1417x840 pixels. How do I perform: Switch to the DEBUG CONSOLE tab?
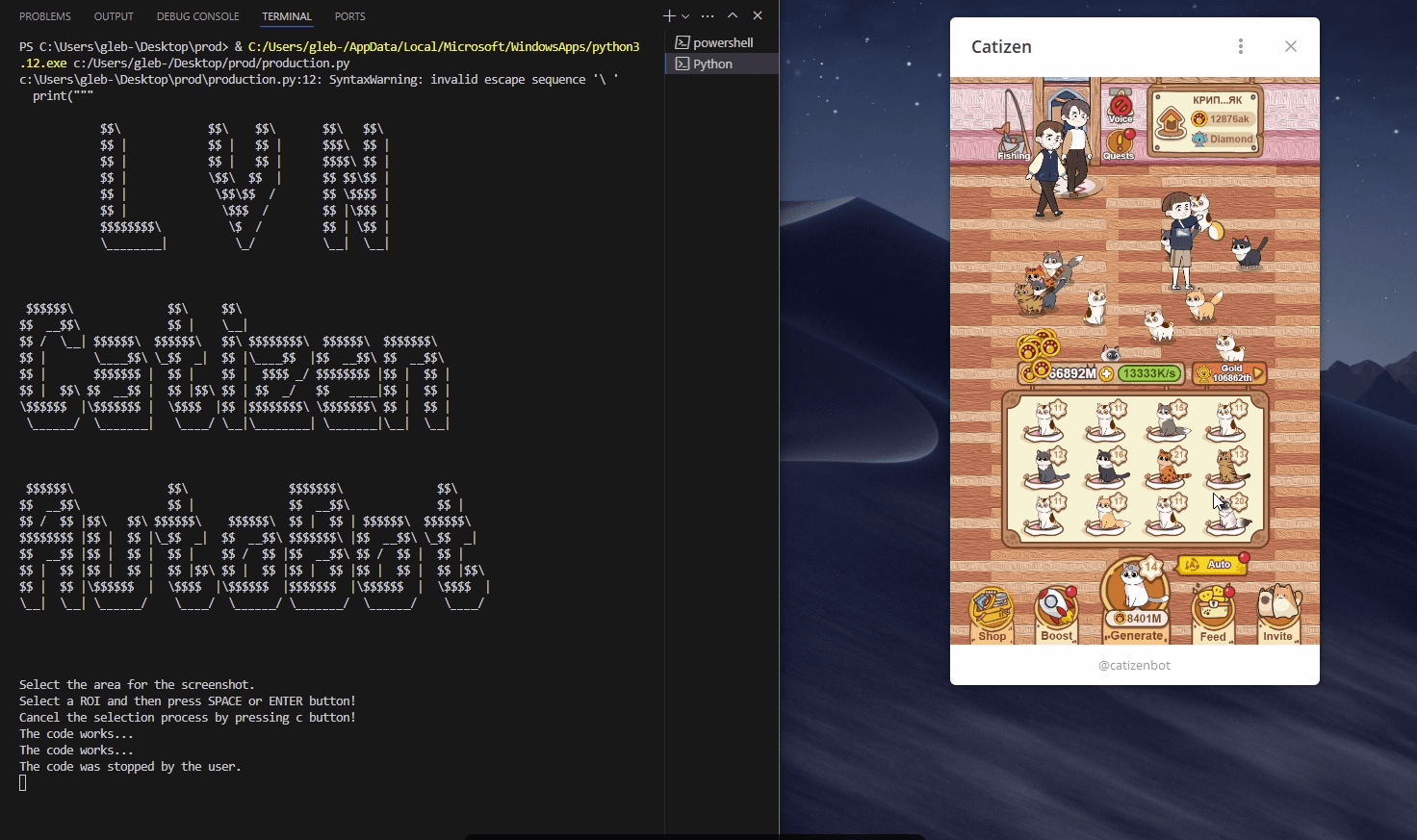click(x=196, y=15)
